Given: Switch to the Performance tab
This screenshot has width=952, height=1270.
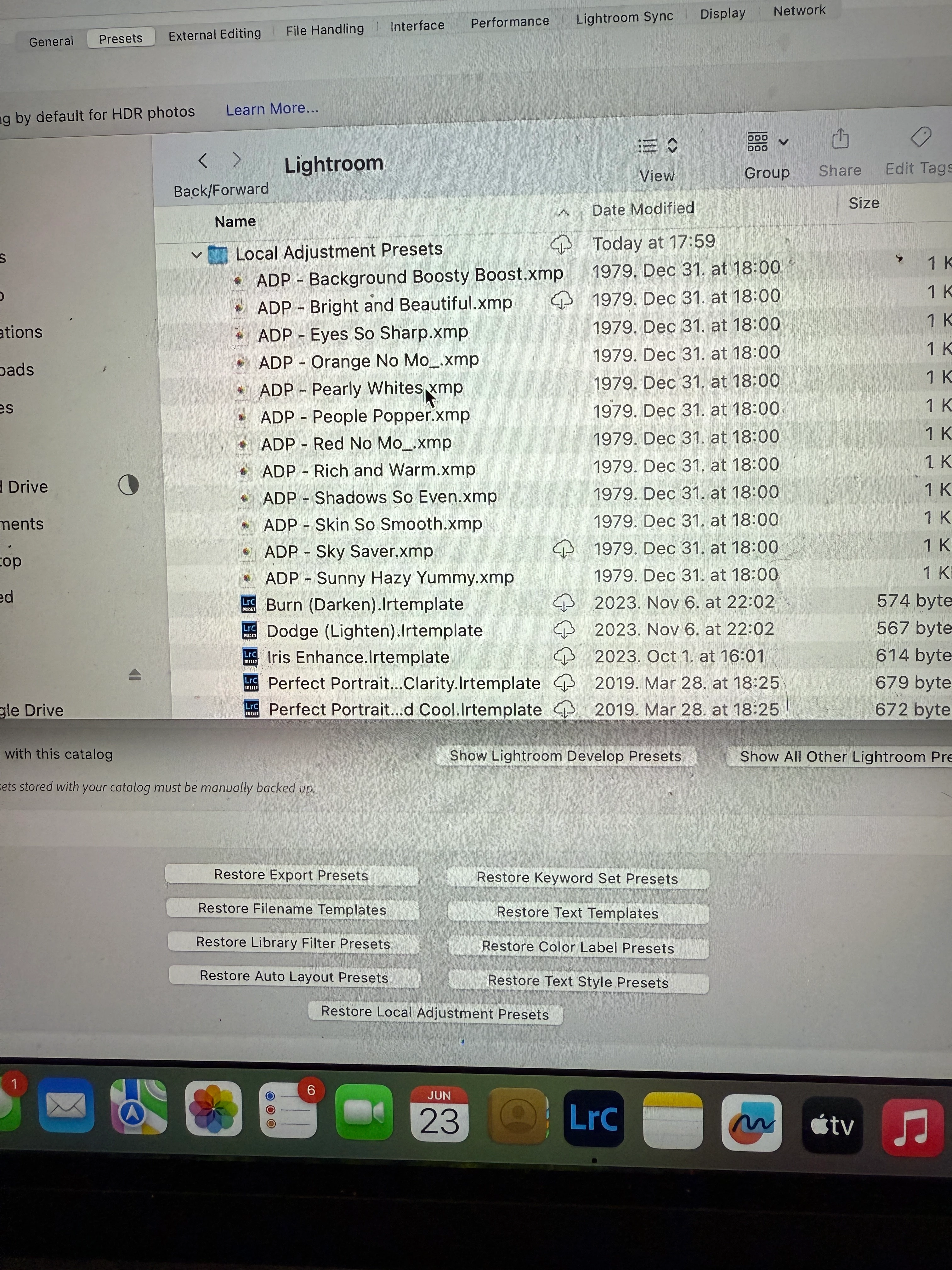Looking at the screenshot, I should [x=510, y=22].
